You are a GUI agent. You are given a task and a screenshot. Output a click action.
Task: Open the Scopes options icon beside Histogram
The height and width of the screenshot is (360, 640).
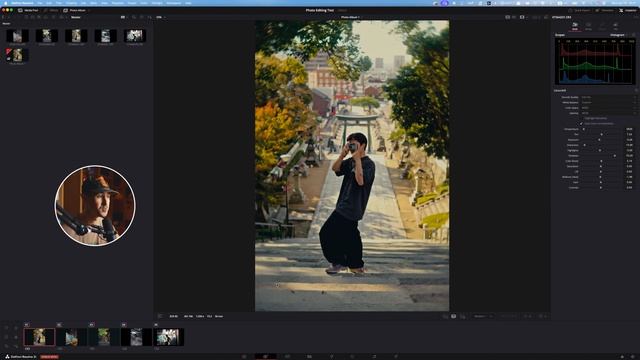pyautogui.click(x=633, y=35)
